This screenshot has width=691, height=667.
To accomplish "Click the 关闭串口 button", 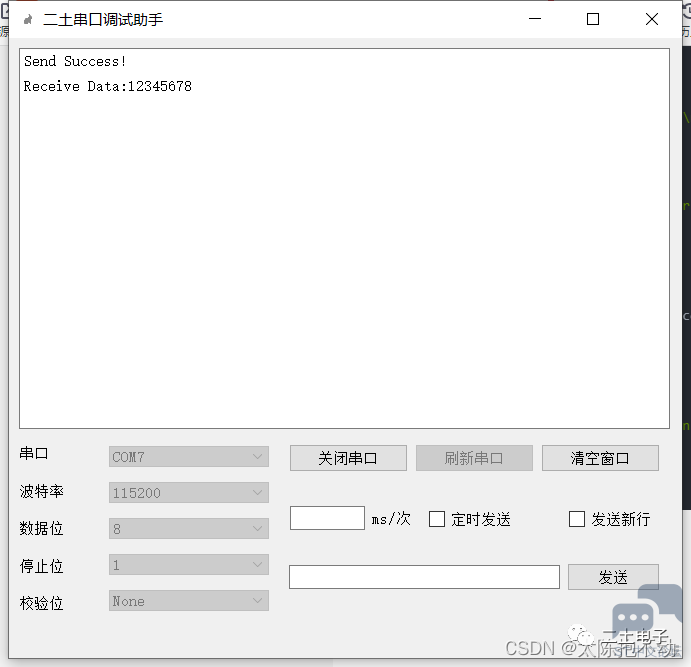I will pos(348,458).
